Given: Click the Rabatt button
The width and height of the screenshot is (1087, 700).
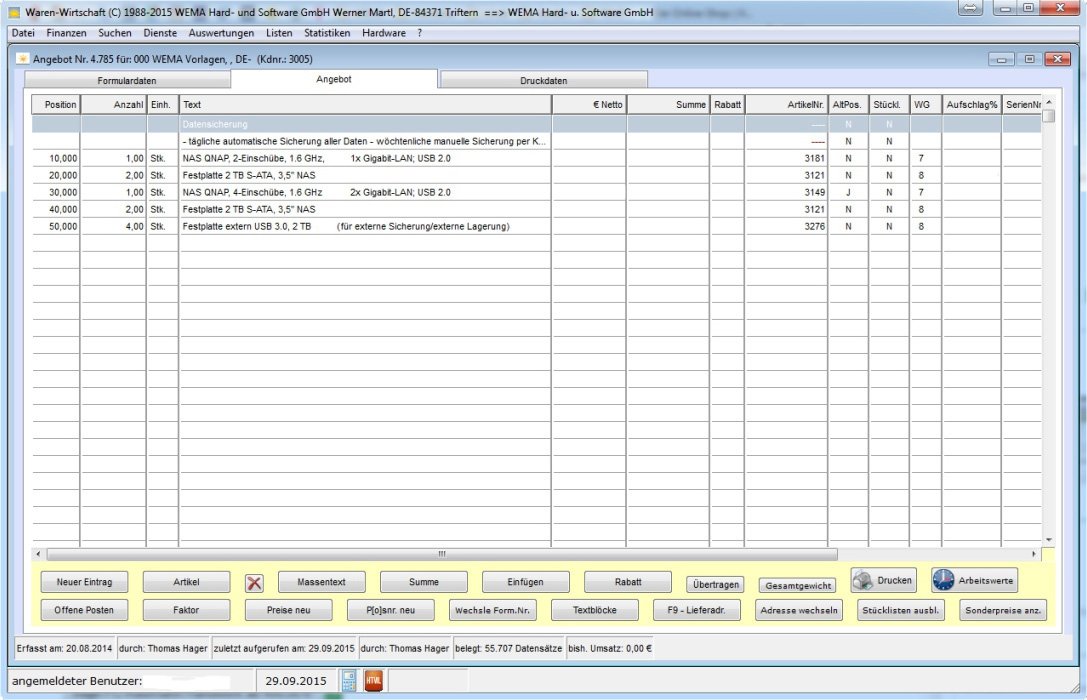Looking at the screenshot, I should pyautogui.click(x=628, y=582).
